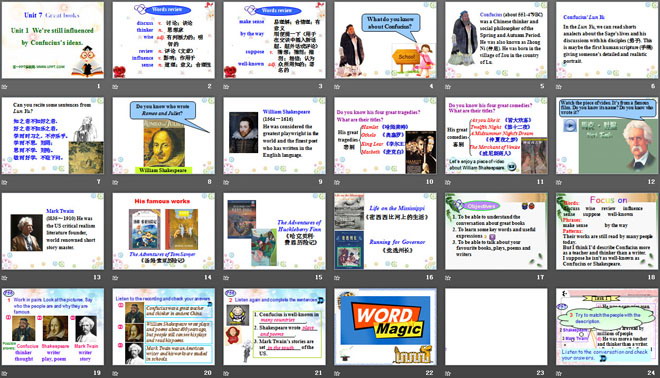Click the animation star icon under slide 1
Viewport: 660px width, 378px height.
[x=5, y=86]
